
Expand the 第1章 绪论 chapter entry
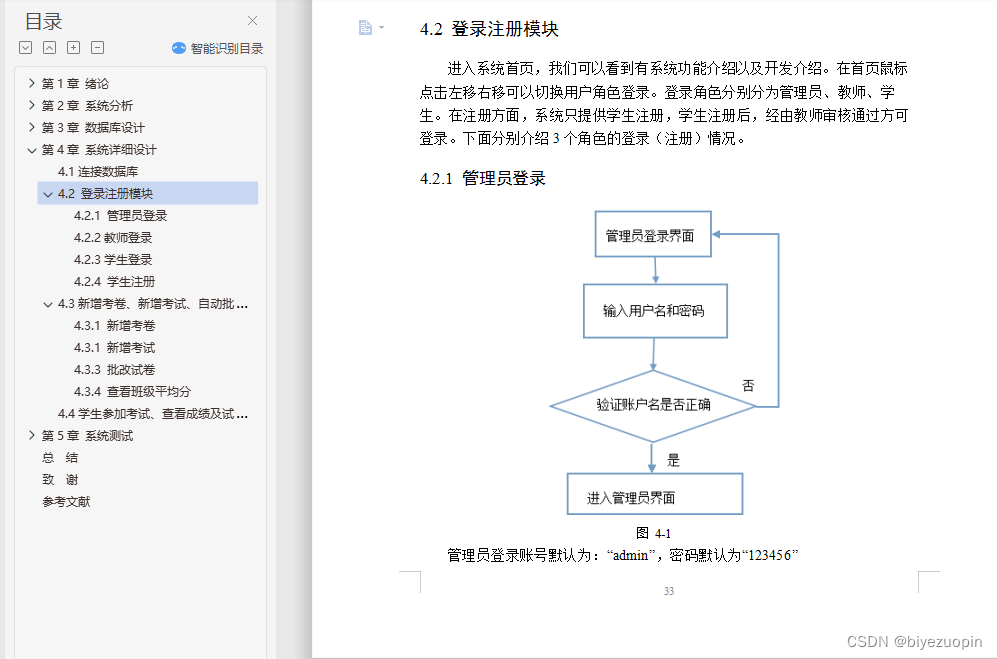pos(31,83)
